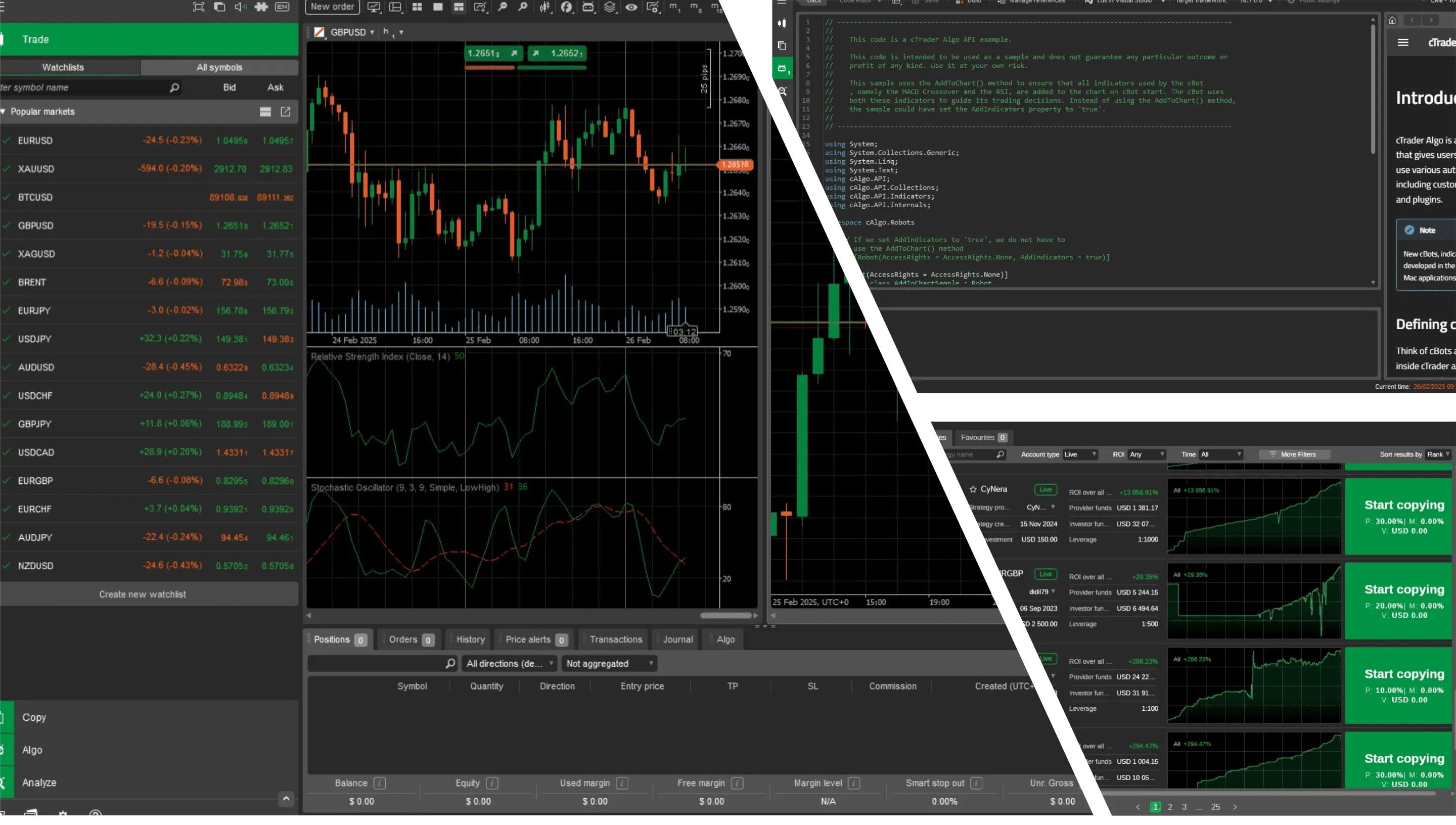Open the h1 timeframe dropdown
Viewport: 1456px width, 825px height.
point(393,32)
